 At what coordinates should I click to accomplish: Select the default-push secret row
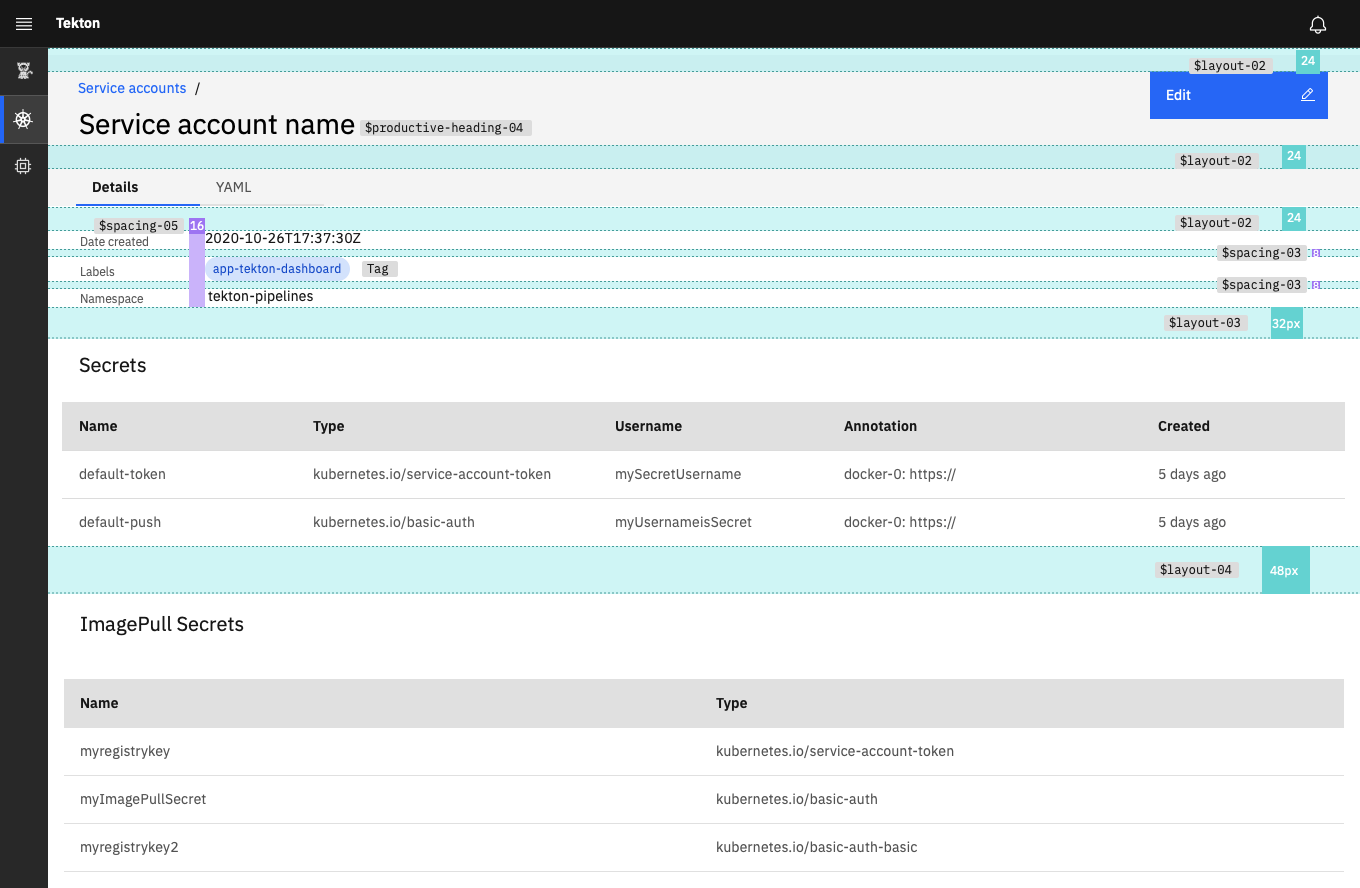[x=122, y=521]
